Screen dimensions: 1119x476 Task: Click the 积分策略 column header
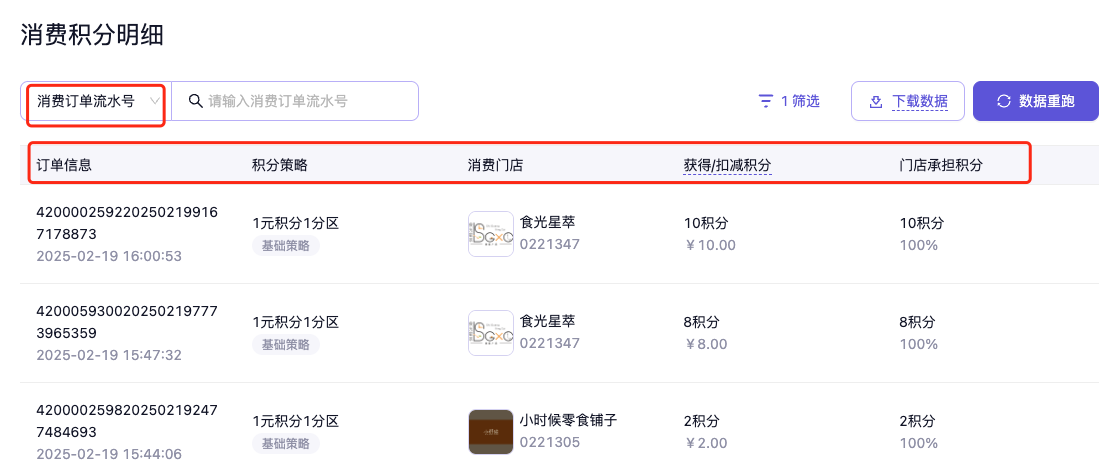280,165
